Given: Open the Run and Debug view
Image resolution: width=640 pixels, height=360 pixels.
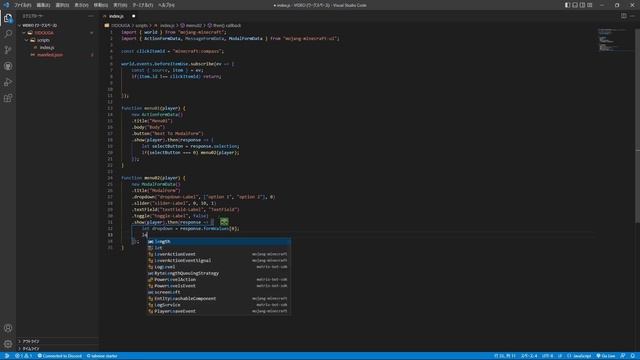Looking at the screenshot, I should [8, 82].
